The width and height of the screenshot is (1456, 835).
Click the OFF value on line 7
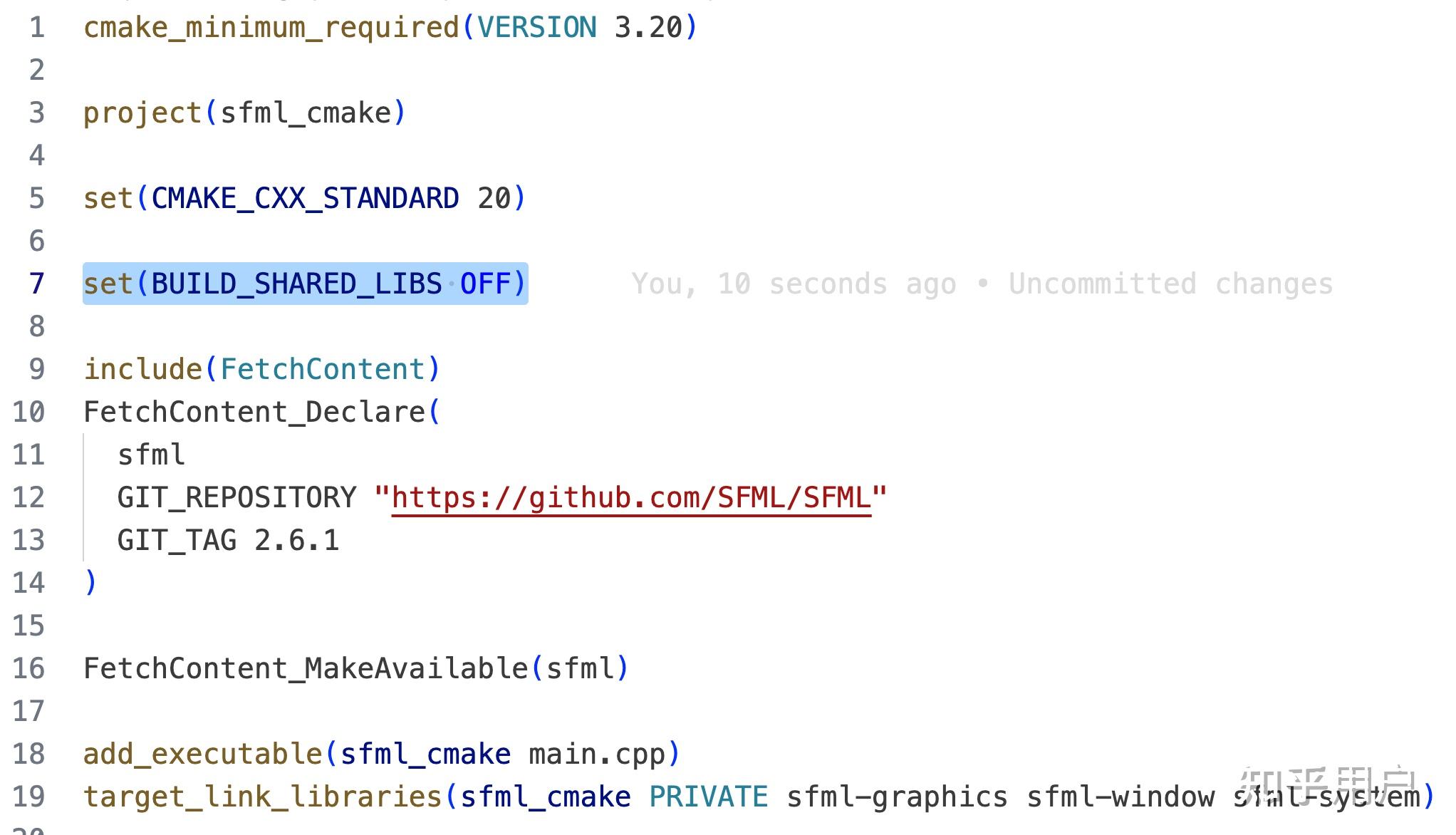[x=486, y=284]
